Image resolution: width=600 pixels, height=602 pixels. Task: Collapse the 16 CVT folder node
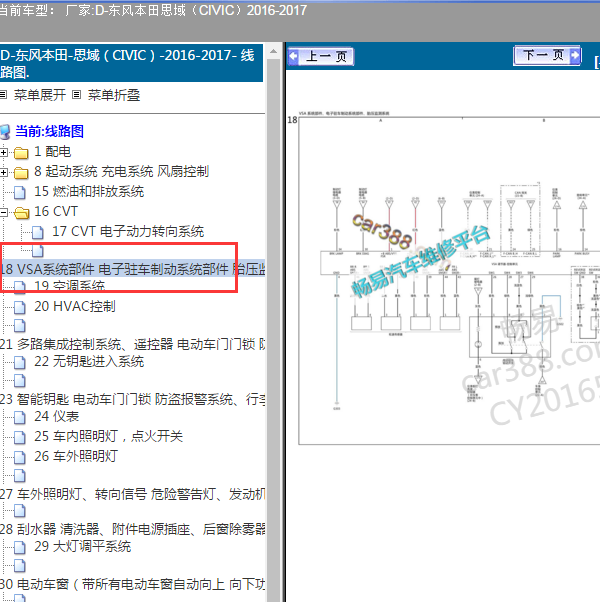tap(3, 212)
